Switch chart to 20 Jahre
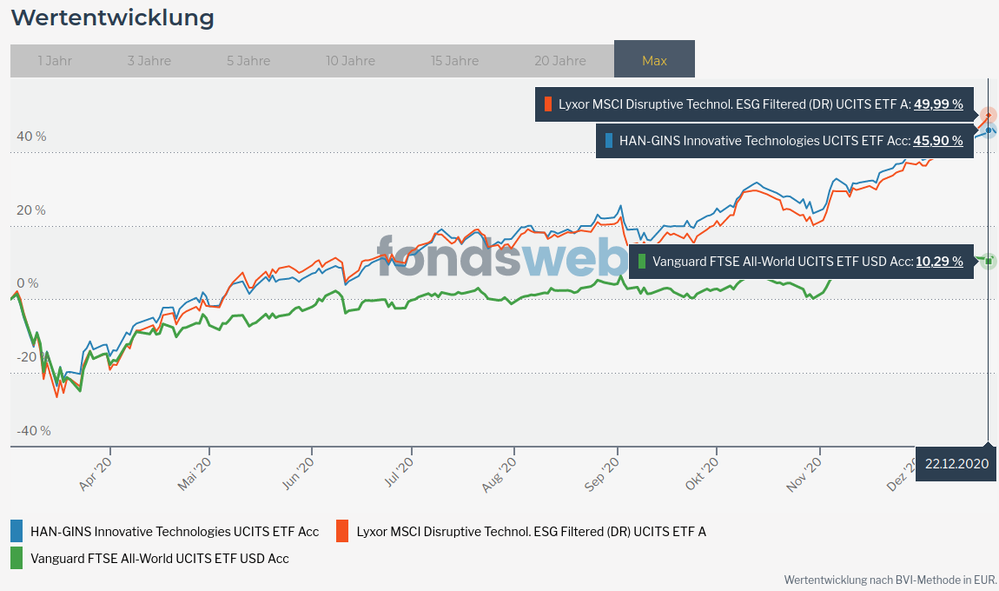 coord(560,61)
